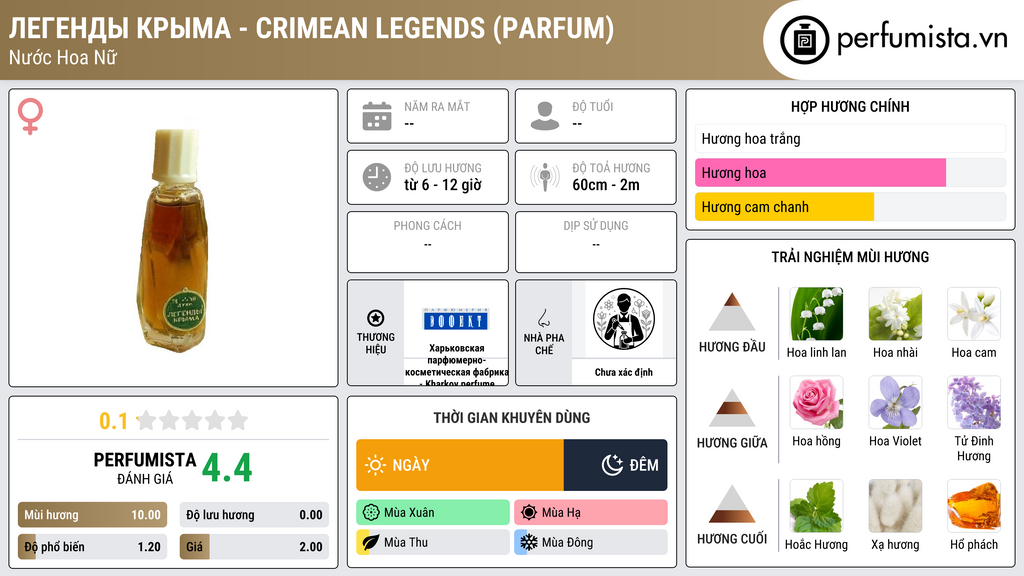The width and height of the screenshot is (1024, 576).
Task: Choose the Mùa Xuân season bar
Action: pyautogui.click(x=433, y=513)
